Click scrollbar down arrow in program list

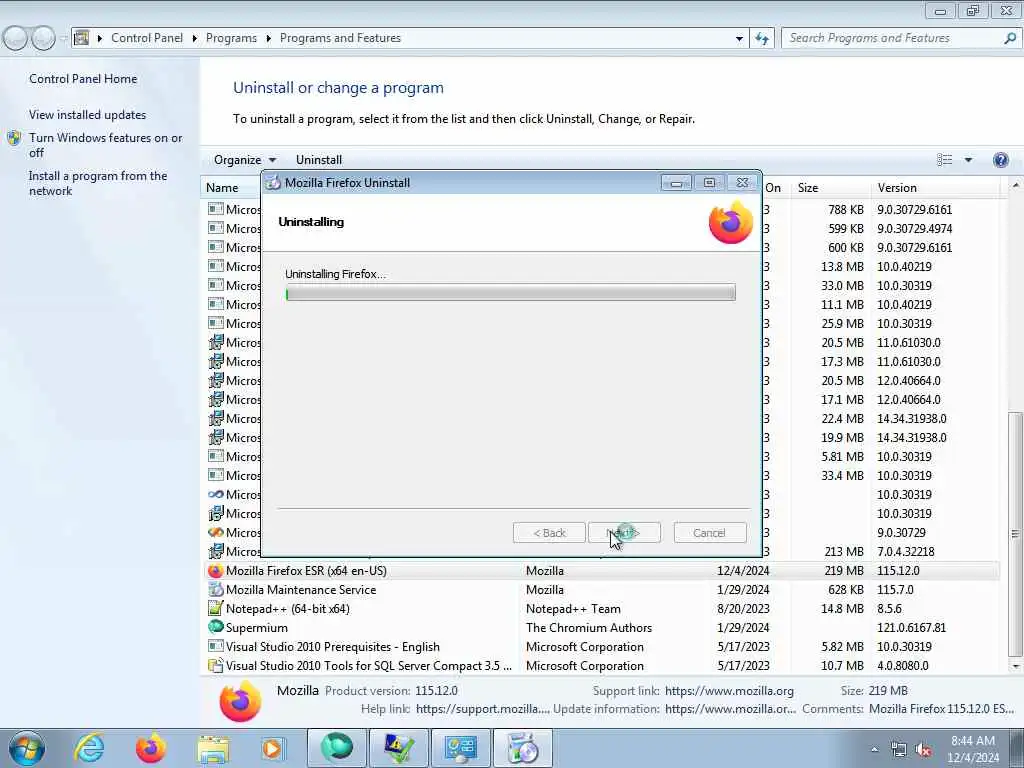pos(1016,666)
